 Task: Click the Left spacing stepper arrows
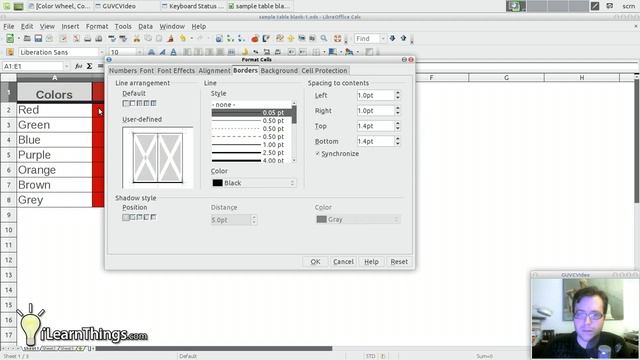398,95
